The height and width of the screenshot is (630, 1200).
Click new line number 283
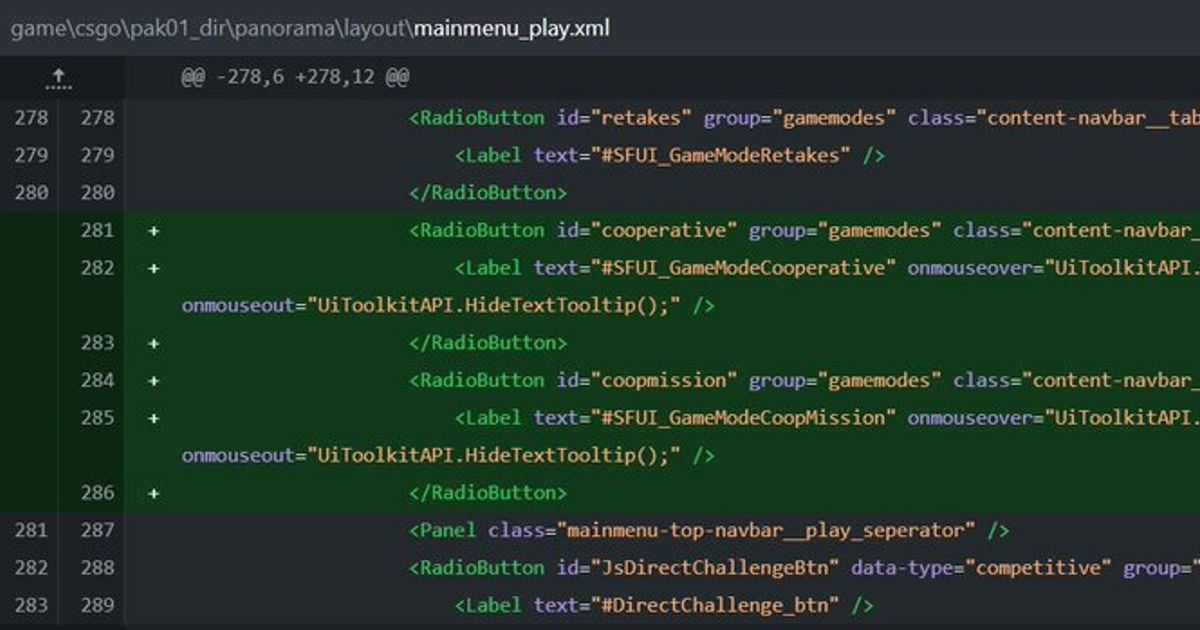tap(97, 343)
